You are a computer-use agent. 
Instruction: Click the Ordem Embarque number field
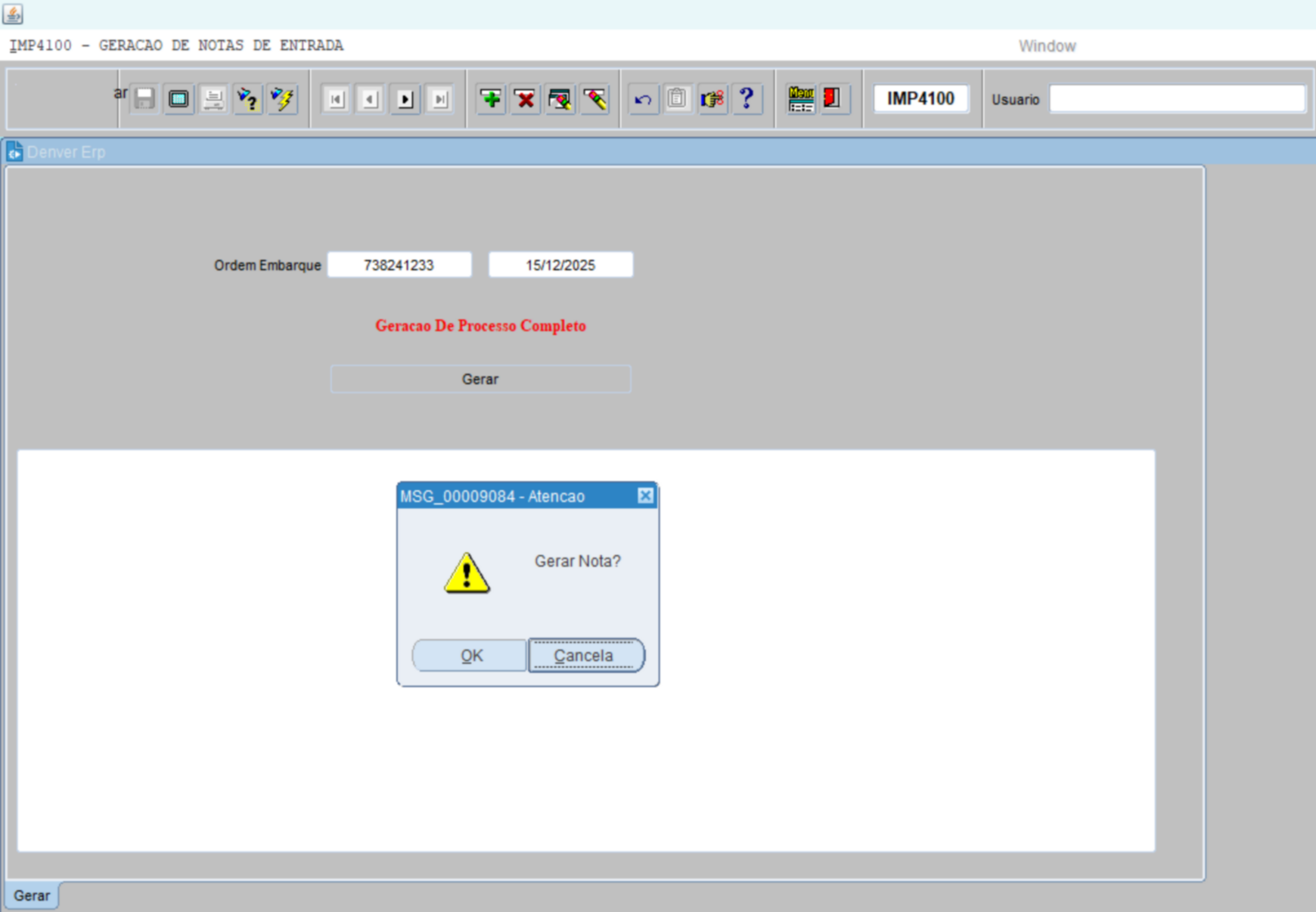coord(399,265)
